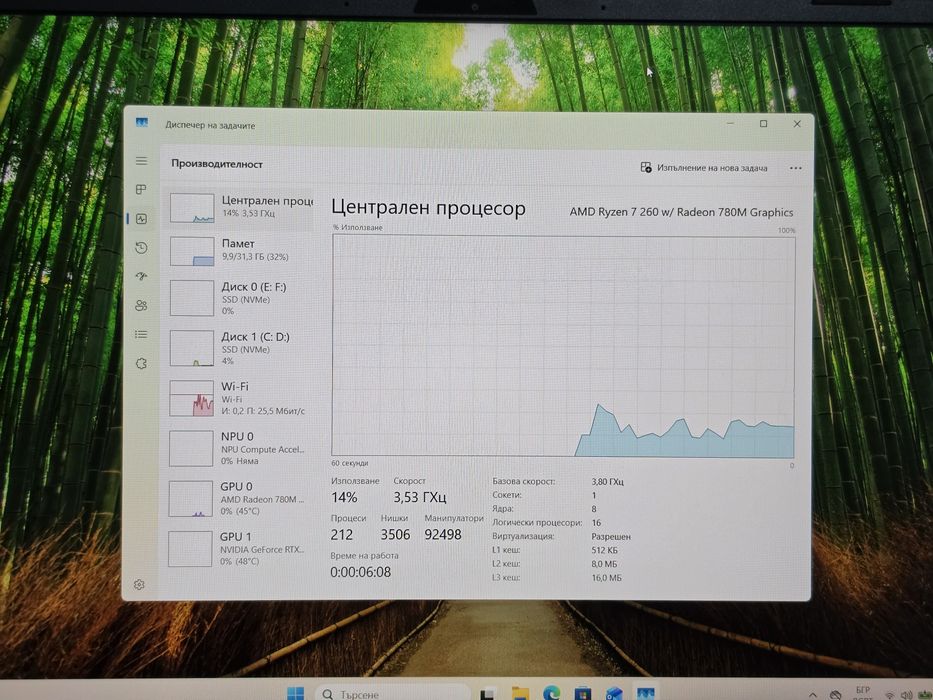Viewport: 933px width, 700px height.
Task: Click the handles count '92498'
Action: pos(443,535)
